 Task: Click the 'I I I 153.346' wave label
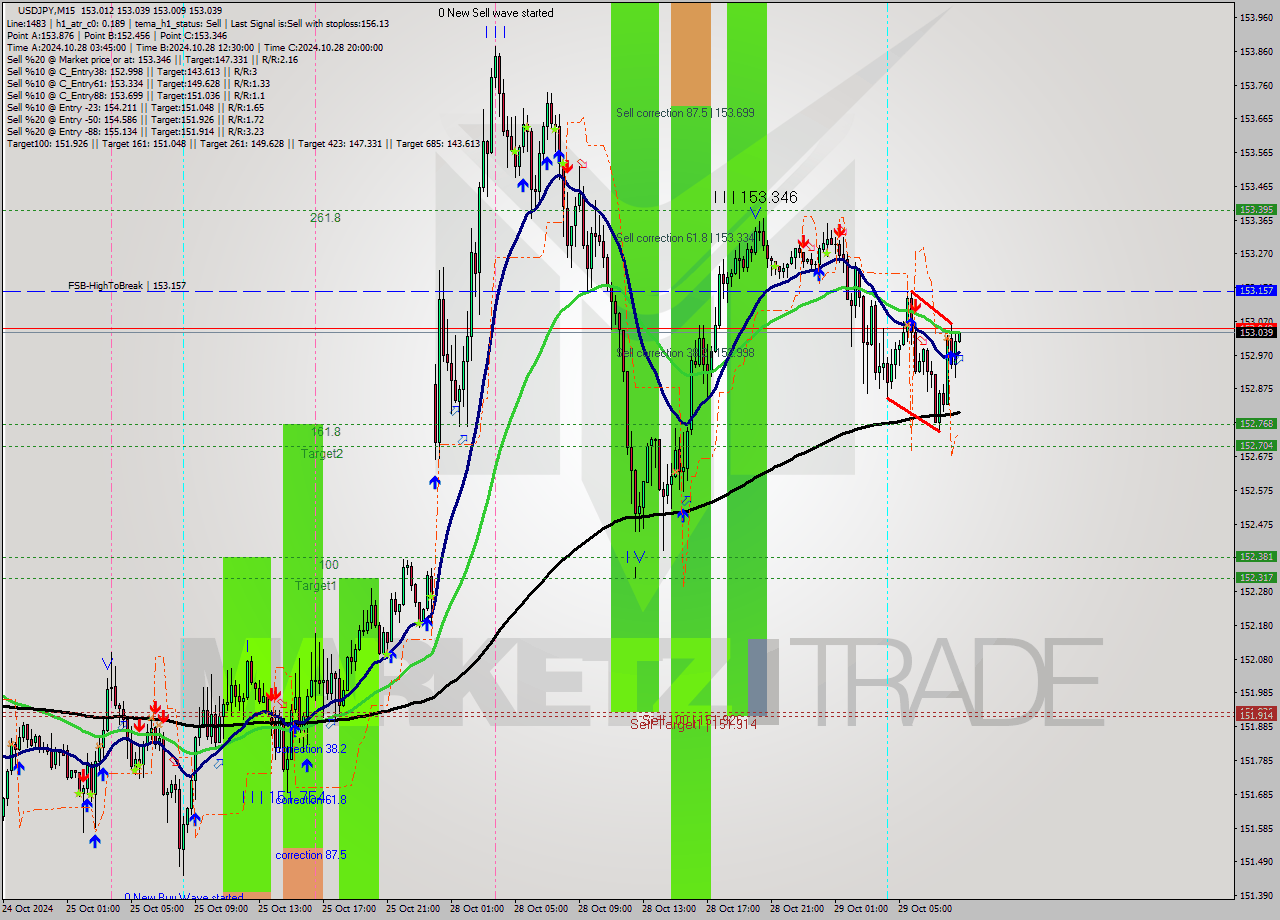(756, 198)
